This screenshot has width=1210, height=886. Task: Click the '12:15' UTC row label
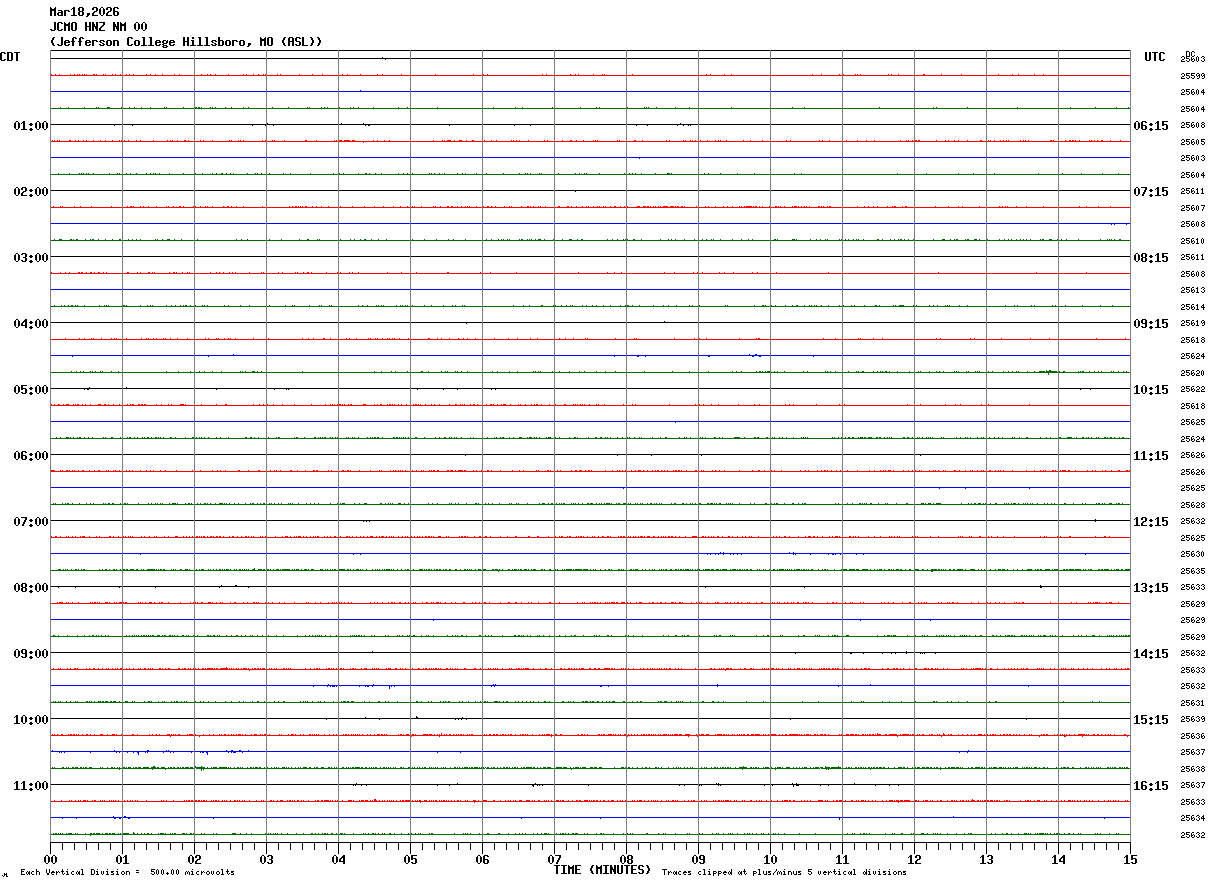pos(1150,522)
